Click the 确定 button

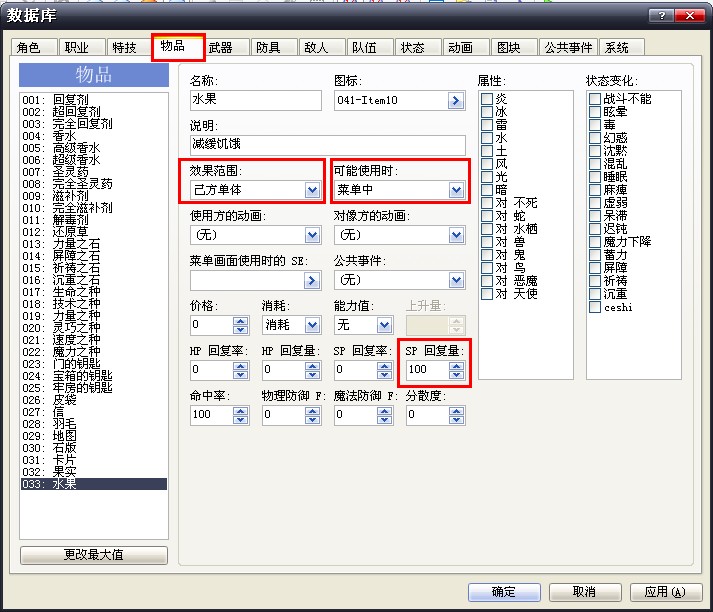coord(504,592)
